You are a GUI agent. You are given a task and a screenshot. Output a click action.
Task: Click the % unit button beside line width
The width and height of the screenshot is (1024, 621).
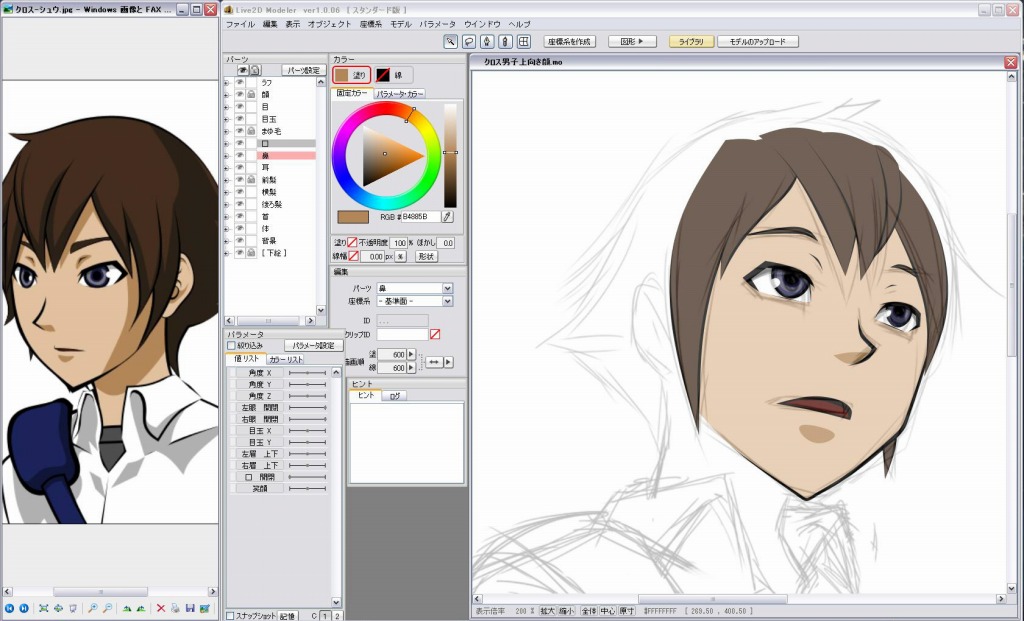point(401,257)
